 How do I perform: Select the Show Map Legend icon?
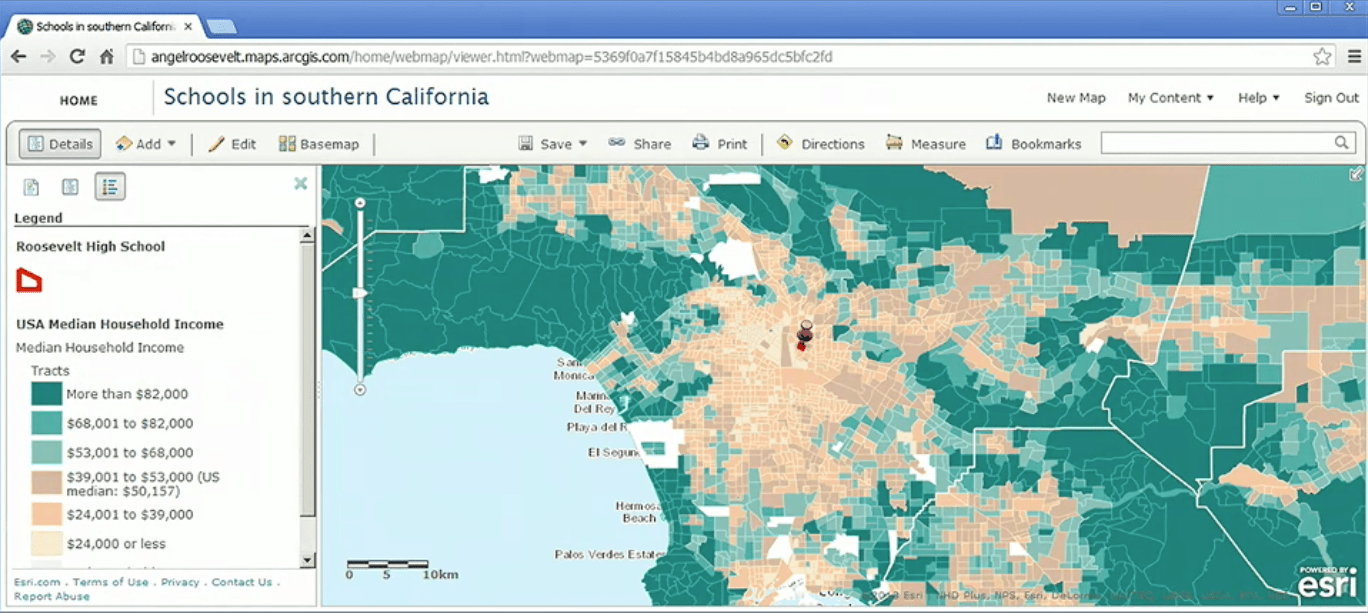click(110, 186)
